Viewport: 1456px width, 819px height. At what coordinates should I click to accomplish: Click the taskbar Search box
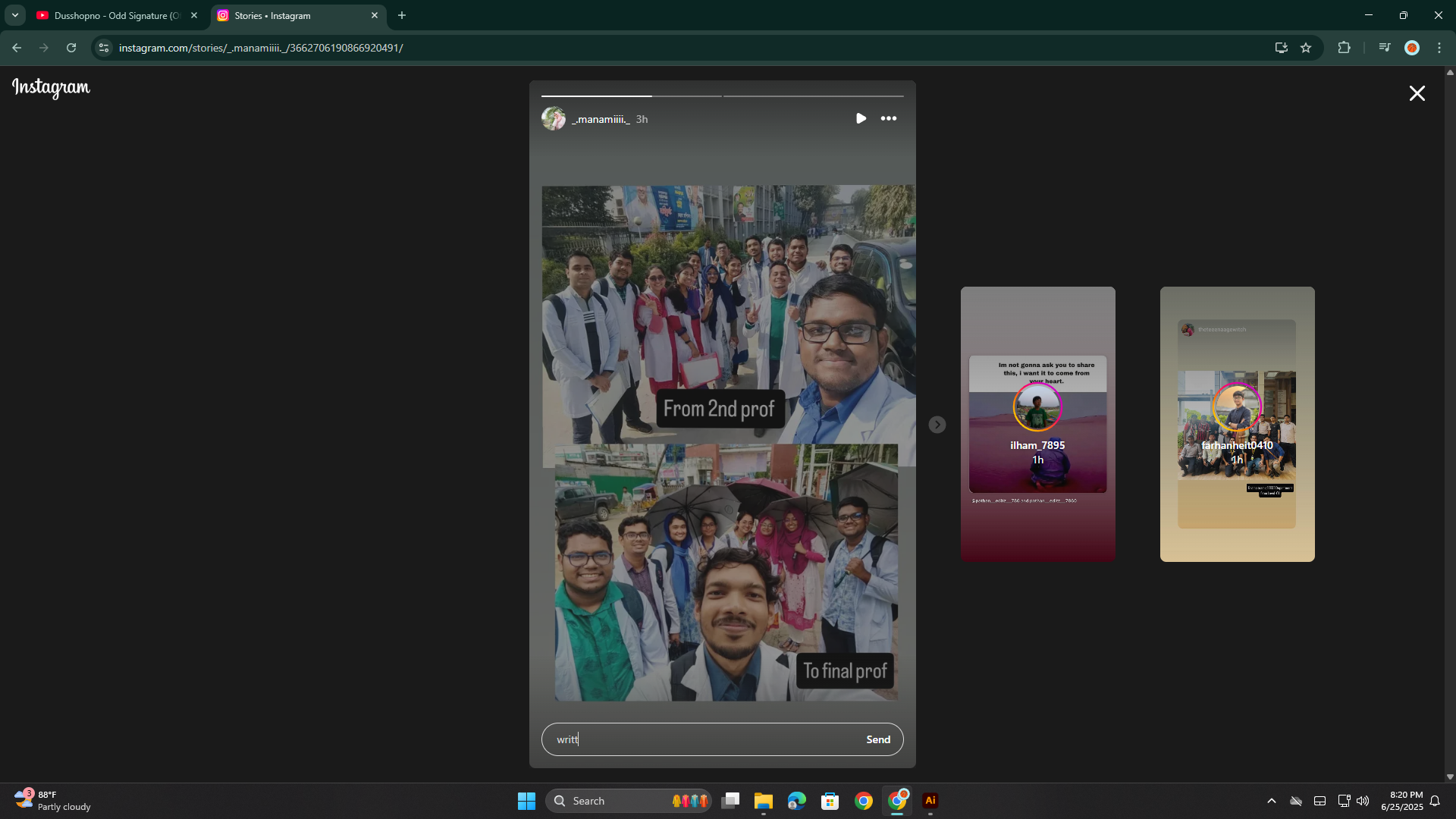point(628,801)
